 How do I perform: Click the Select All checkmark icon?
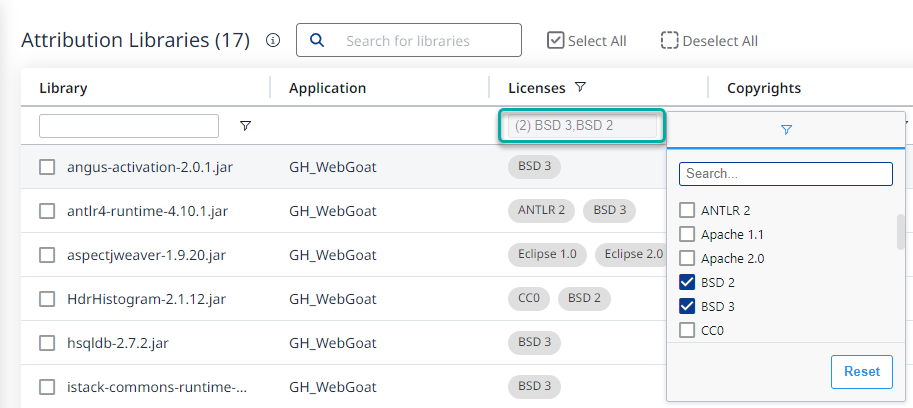click(556, 41)
